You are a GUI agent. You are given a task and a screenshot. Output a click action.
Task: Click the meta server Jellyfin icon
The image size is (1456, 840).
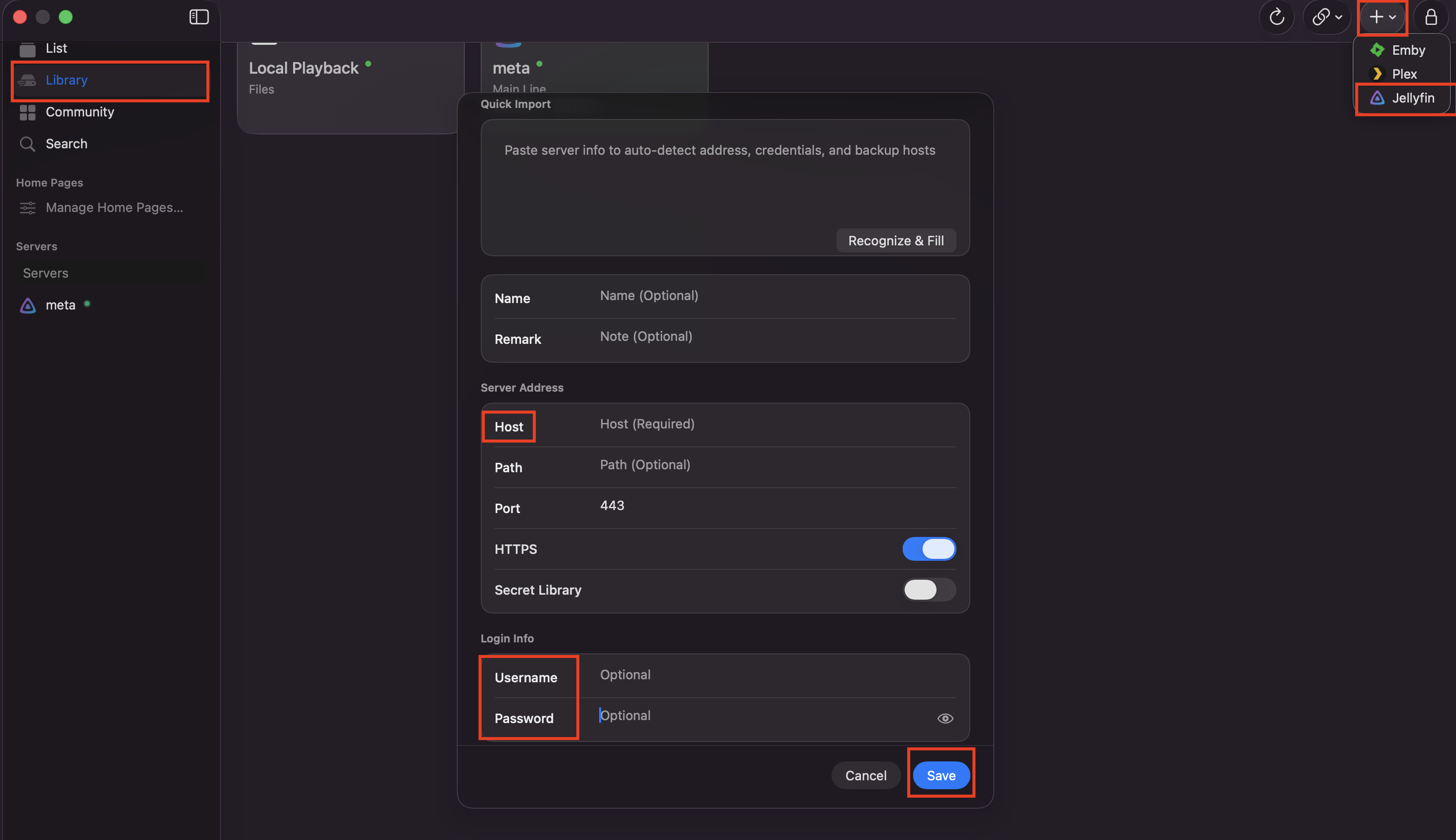click(27, 305)
